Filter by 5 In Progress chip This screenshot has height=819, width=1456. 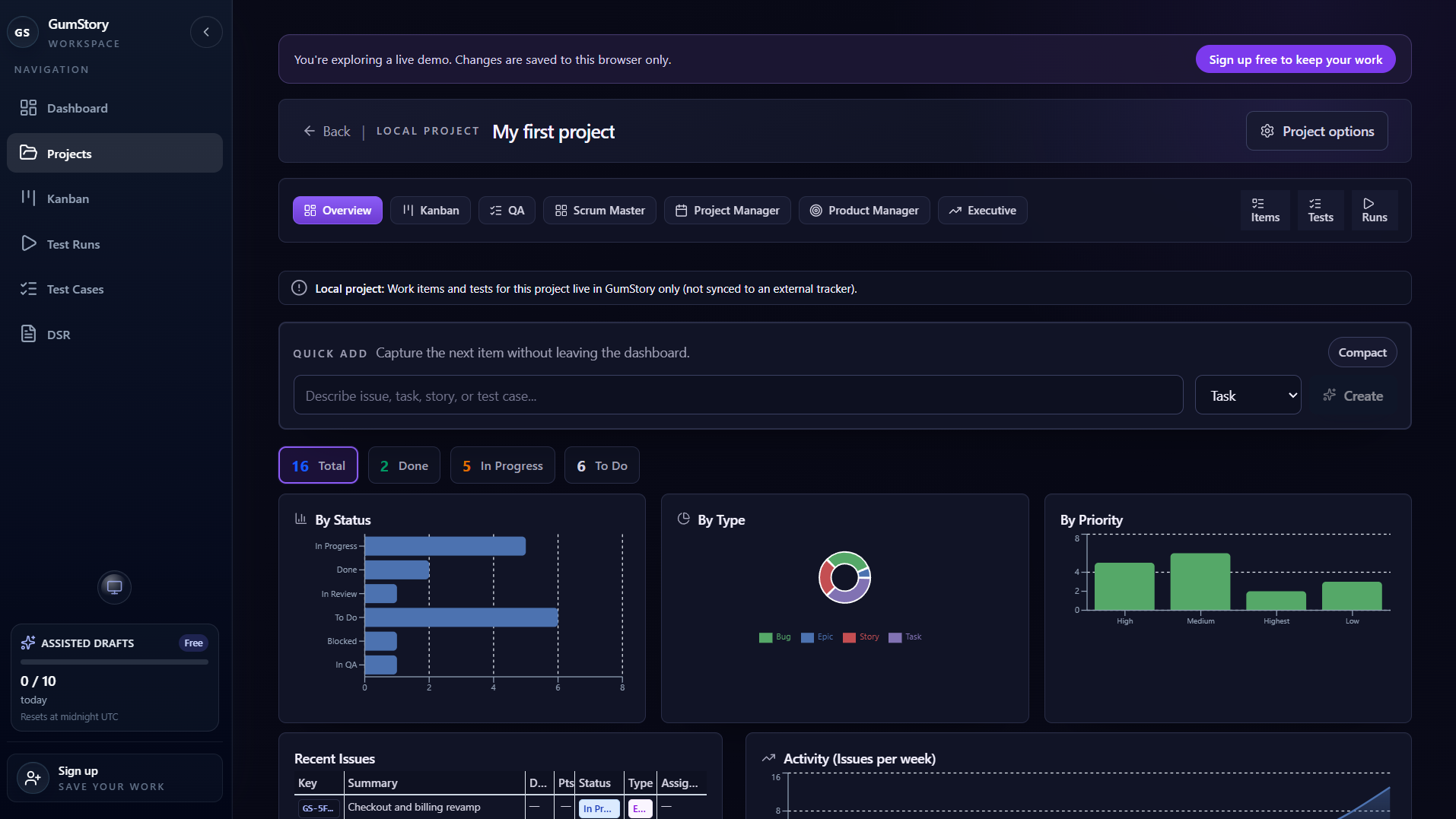click(503, 465)
